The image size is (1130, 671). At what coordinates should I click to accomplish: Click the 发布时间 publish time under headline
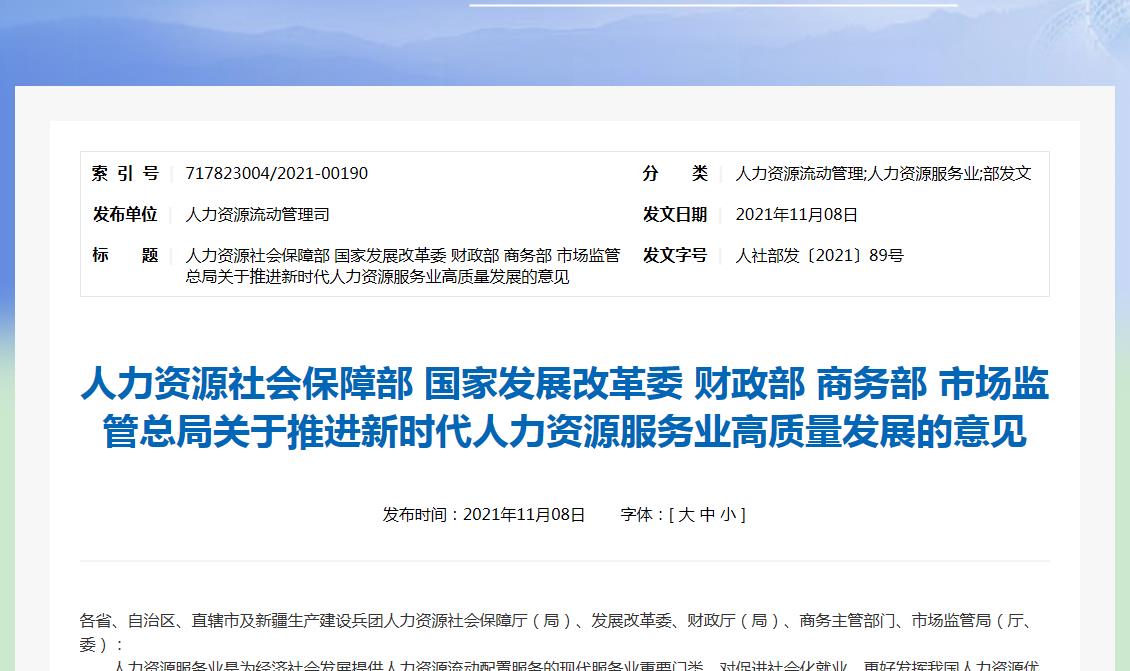(x=483, y=514)
